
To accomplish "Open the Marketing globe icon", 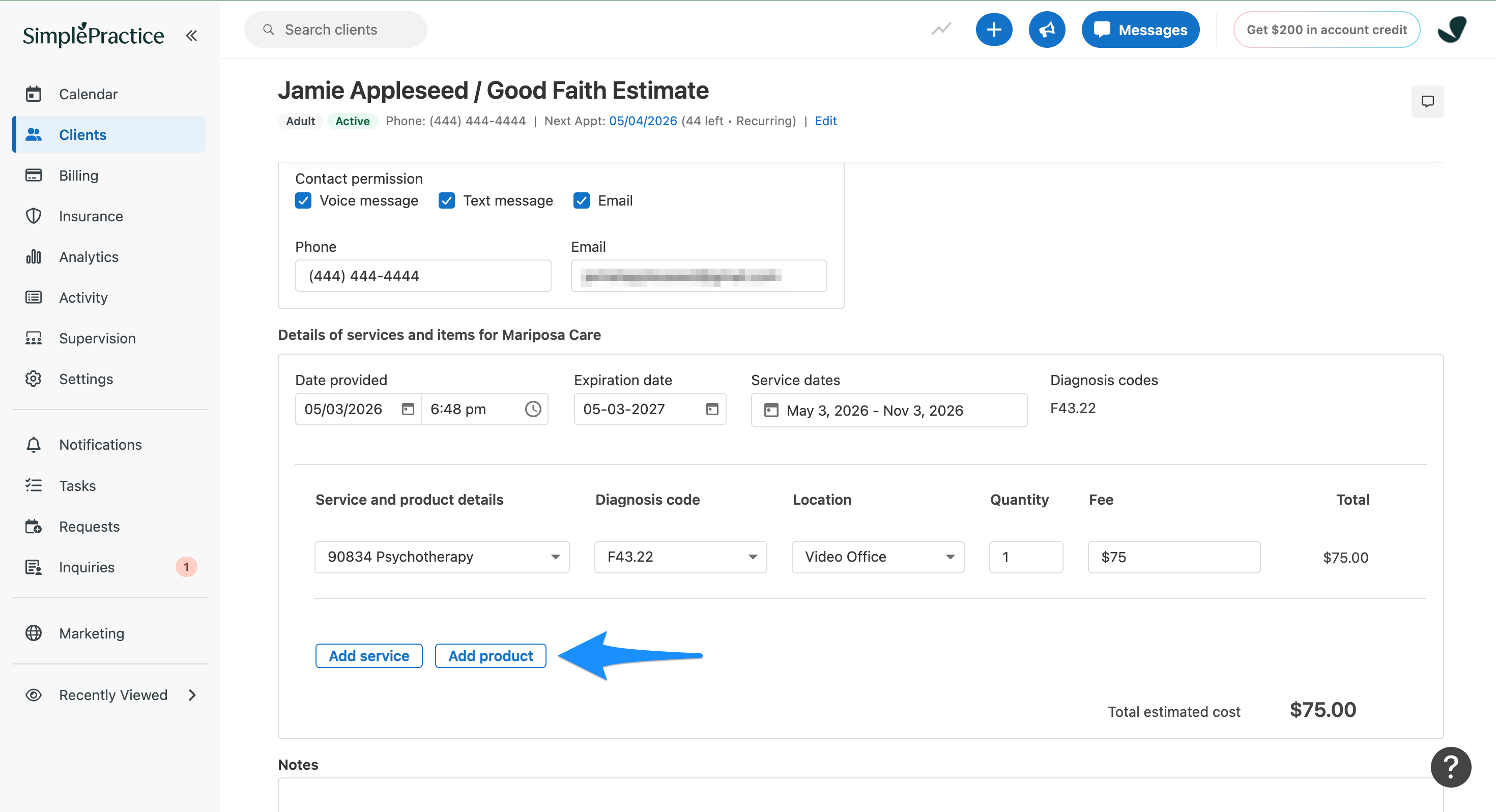I will click(34, 632).
